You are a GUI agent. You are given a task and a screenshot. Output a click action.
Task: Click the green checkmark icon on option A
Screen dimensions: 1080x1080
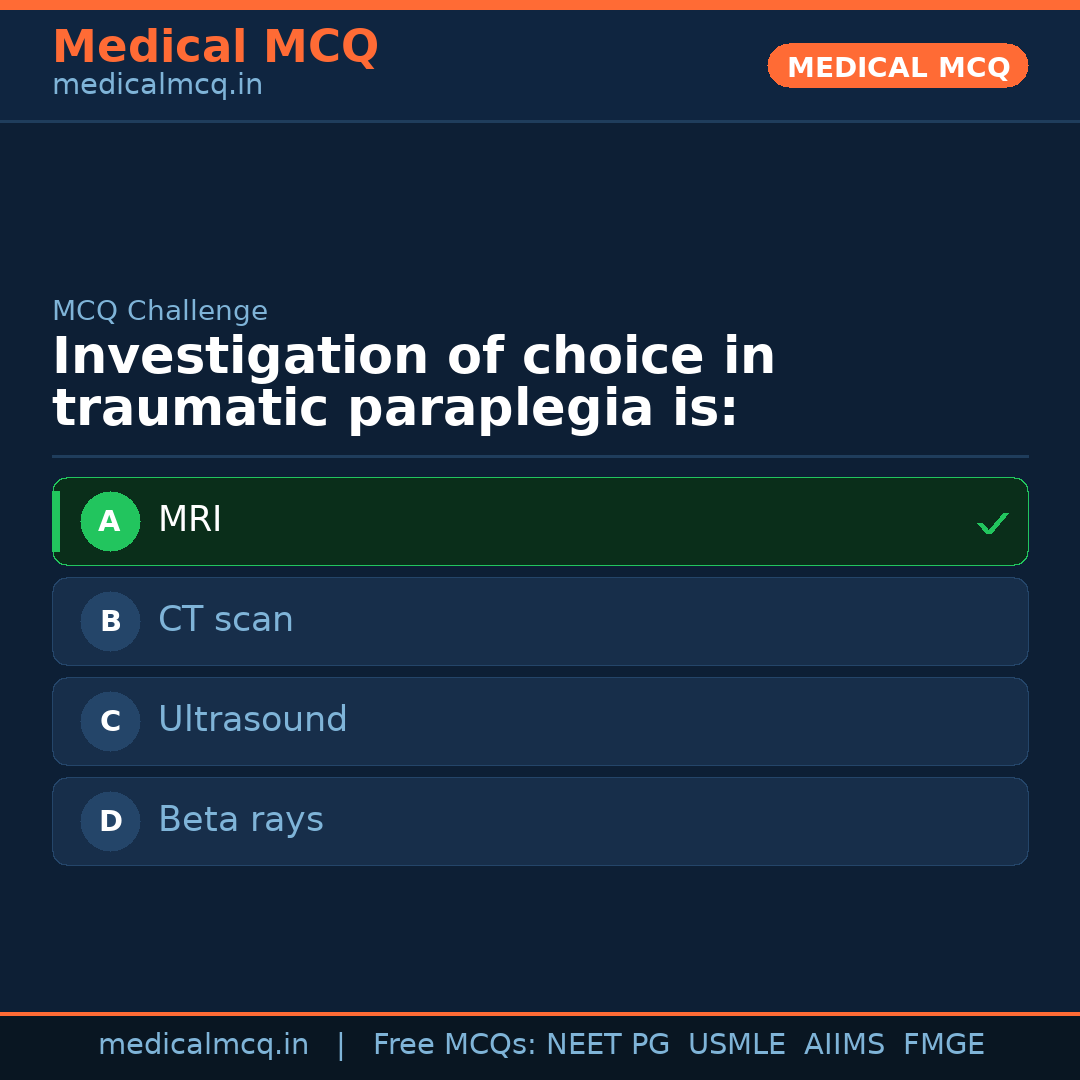coord(992,522)
